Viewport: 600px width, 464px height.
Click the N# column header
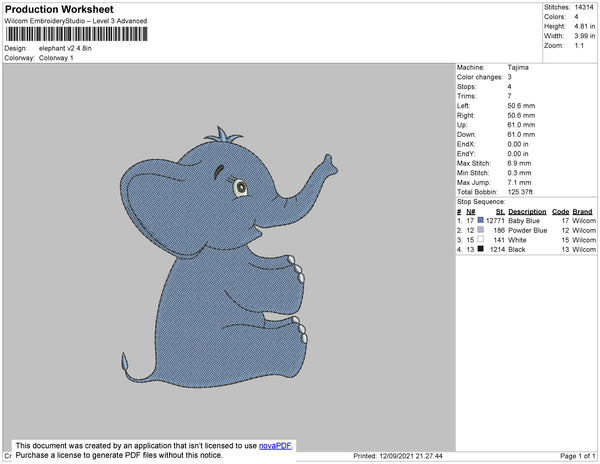tap(471, 212)
